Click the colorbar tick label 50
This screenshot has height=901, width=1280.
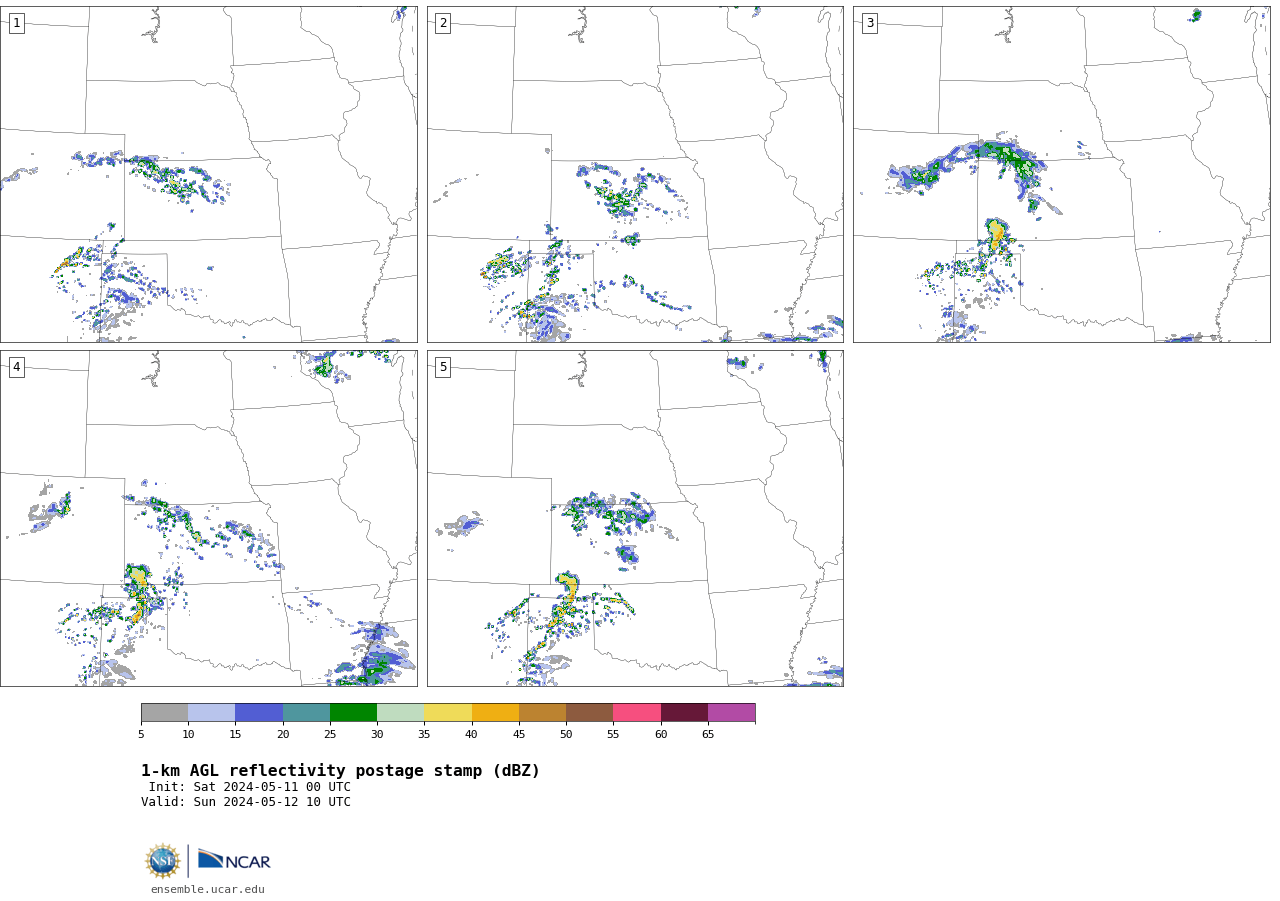pos(566,734)
